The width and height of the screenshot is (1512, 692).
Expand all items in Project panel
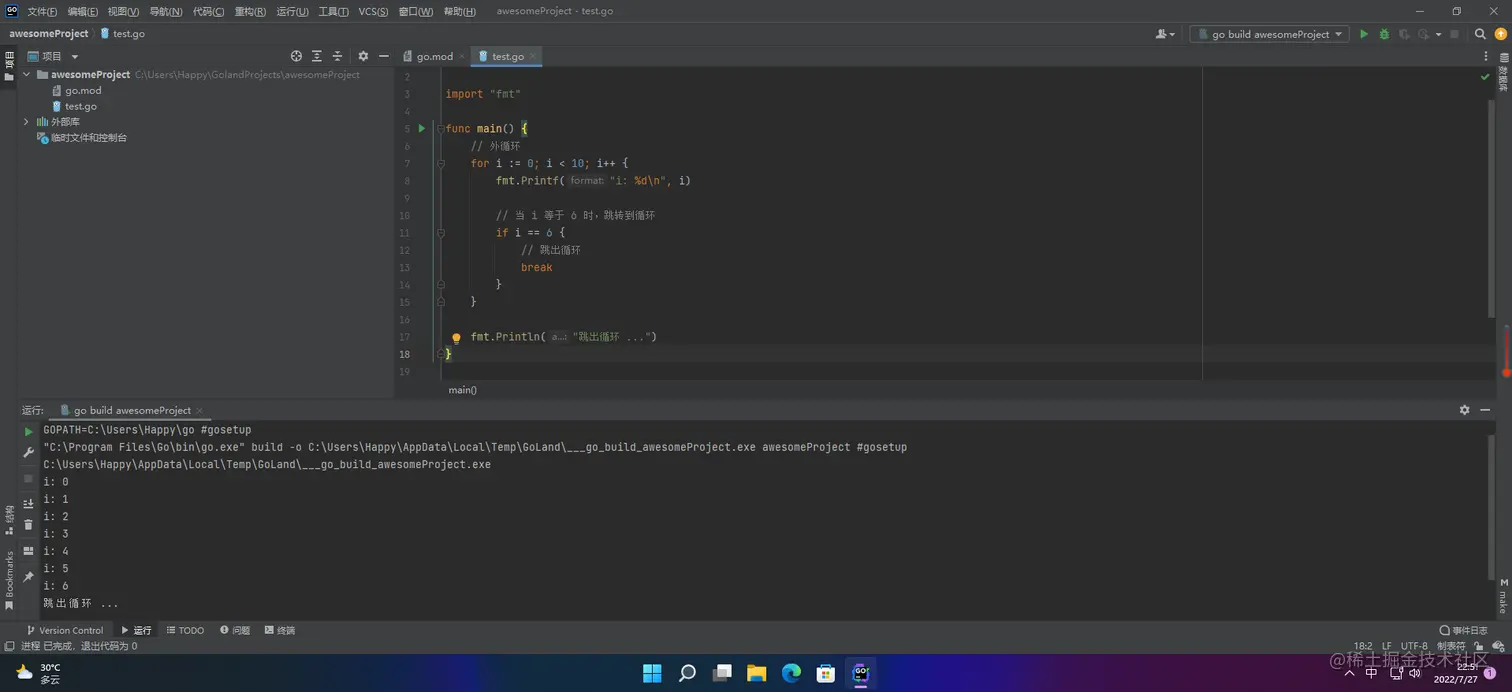pos(317,56)
